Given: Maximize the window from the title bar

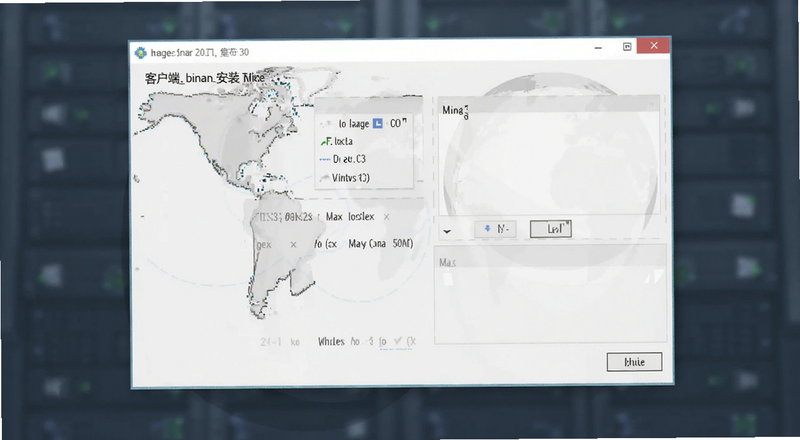Looking at the screenshot, I should point(627,47).
